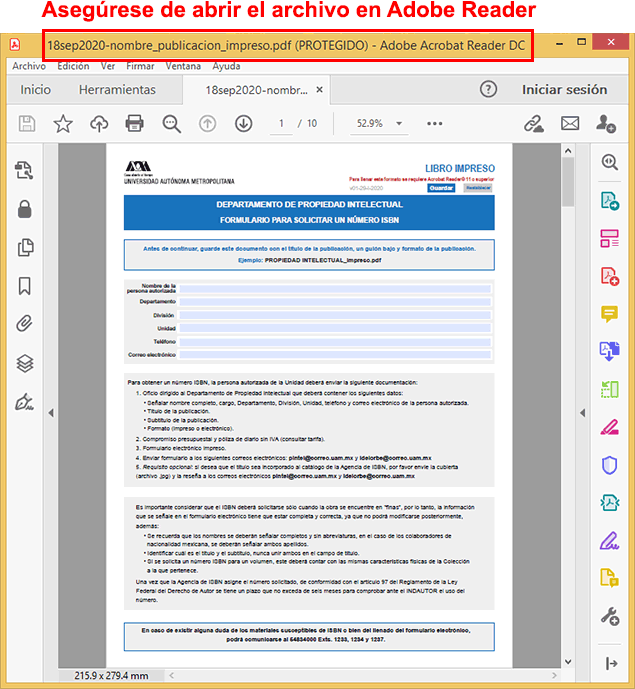Select the 18sep2020-nombr... document tab
This screenshot has height=689, width=635.
[x=256, y=90]
